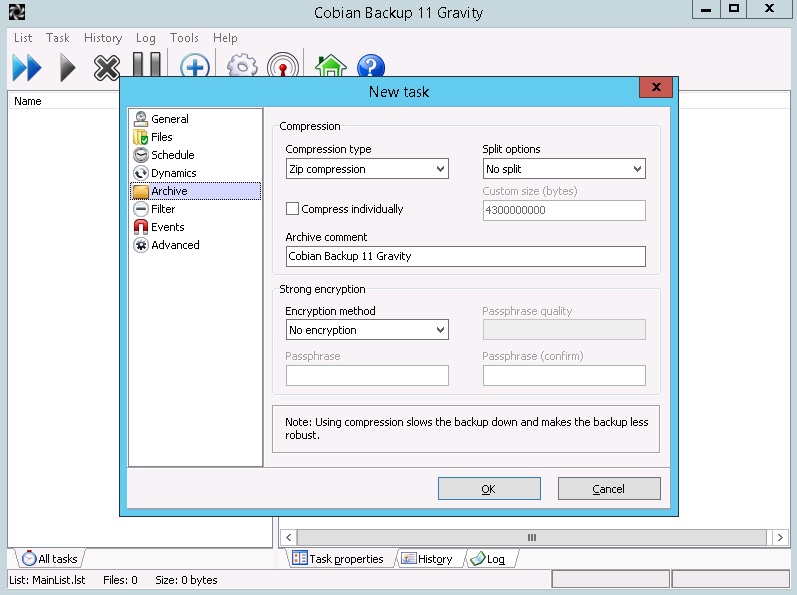The width and height of the screenshot is (797, 595).
Task: Switch to the Log bottom tab
Action: (489, 559)
